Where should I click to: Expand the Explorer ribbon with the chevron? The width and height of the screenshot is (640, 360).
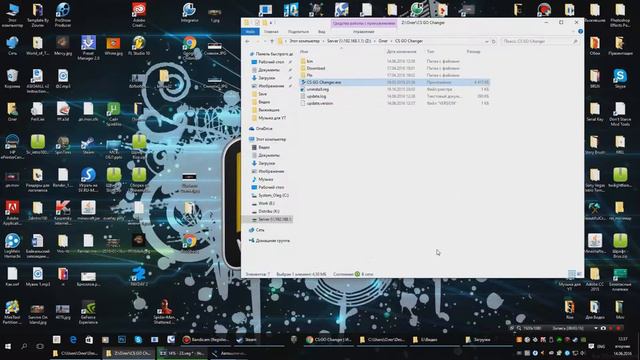573,31
